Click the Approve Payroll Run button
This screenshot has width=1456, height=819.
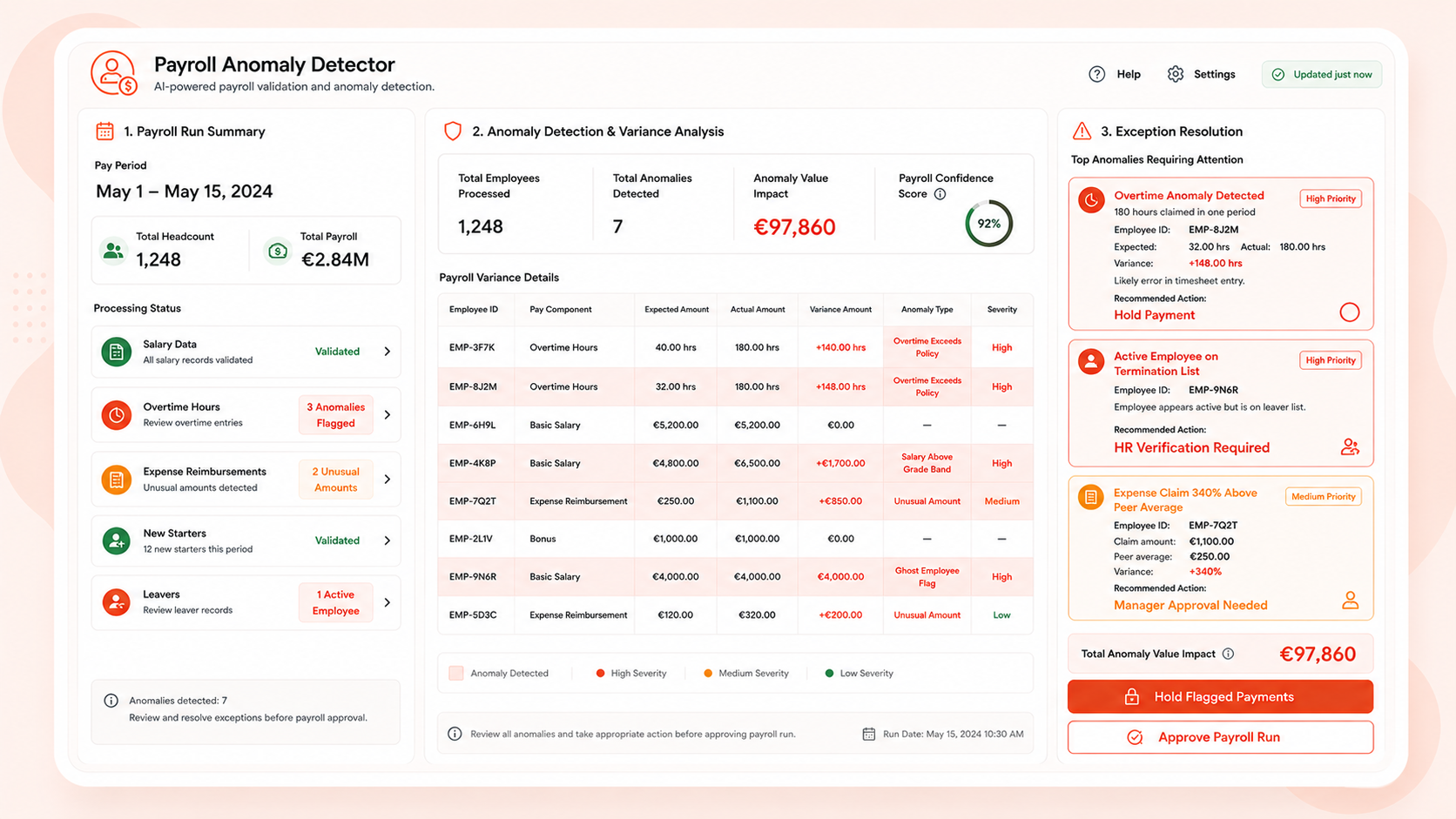tap(1220, 737)
